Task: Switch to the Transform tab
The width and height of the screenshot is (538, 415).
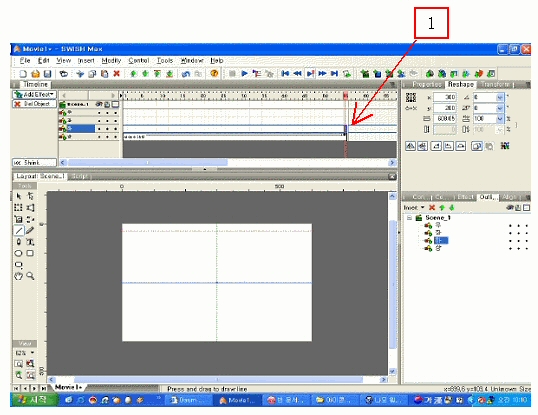Action: [x=495, y=84]
